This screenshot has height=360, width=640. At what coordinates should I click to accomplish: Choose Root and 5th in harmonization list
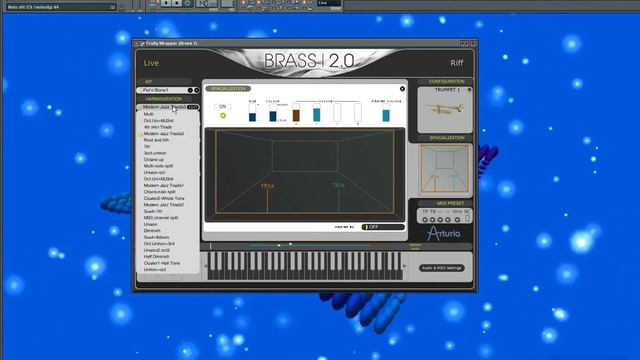[x=156, y=140]
